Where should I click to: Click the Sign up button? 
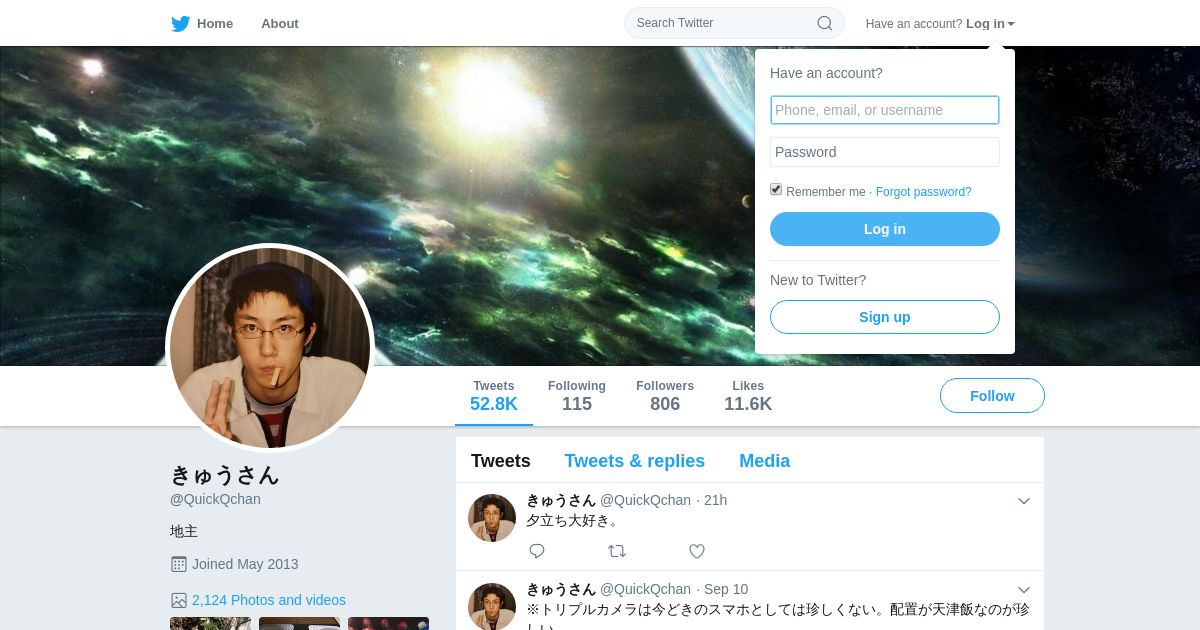tap(885, 317)
